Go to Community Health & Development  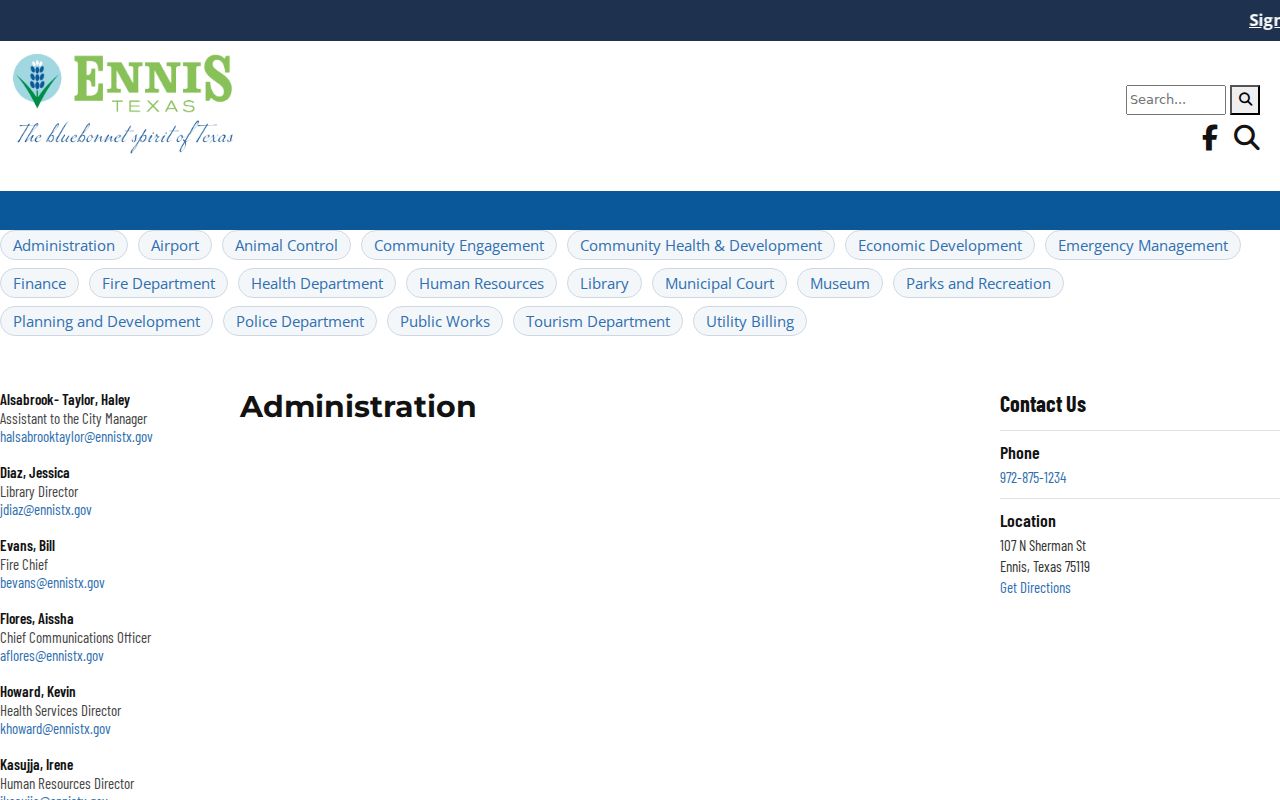tap(701, 246)
